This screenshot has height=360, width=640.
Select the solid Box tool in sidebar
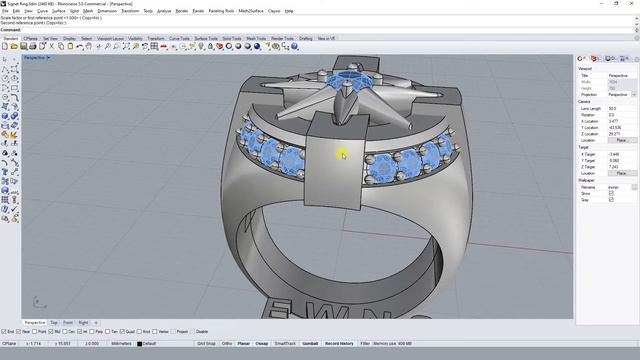(5, 116)
